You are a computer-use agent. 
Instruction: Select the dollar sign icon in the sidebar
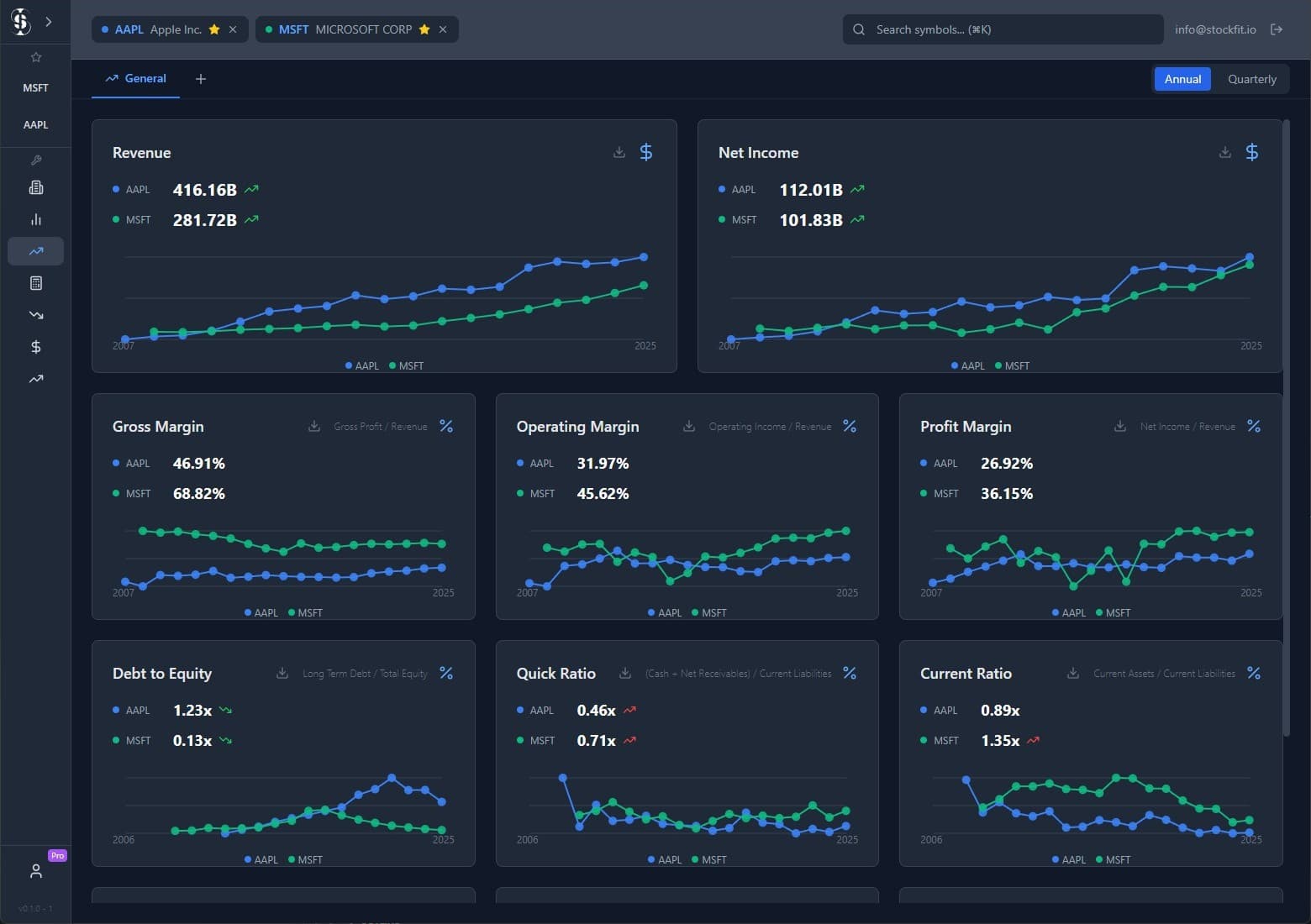(x=35, y=346)
